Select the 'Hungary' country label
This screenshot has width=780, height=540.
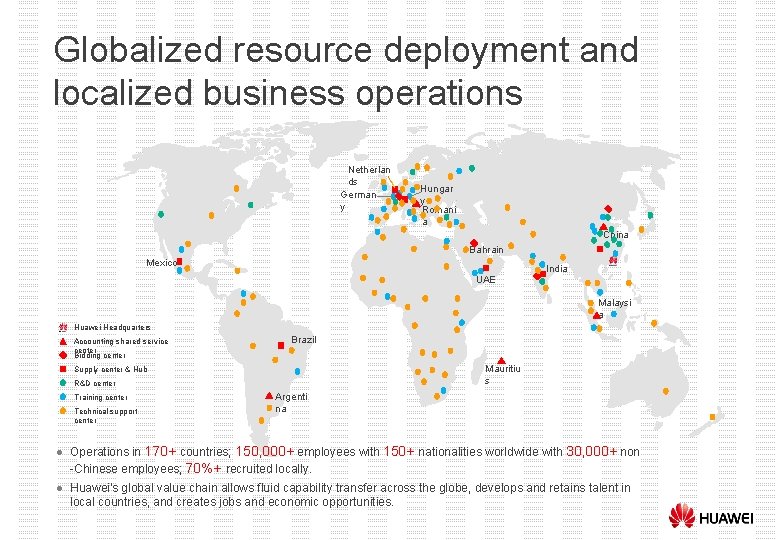tap(437, 194)
